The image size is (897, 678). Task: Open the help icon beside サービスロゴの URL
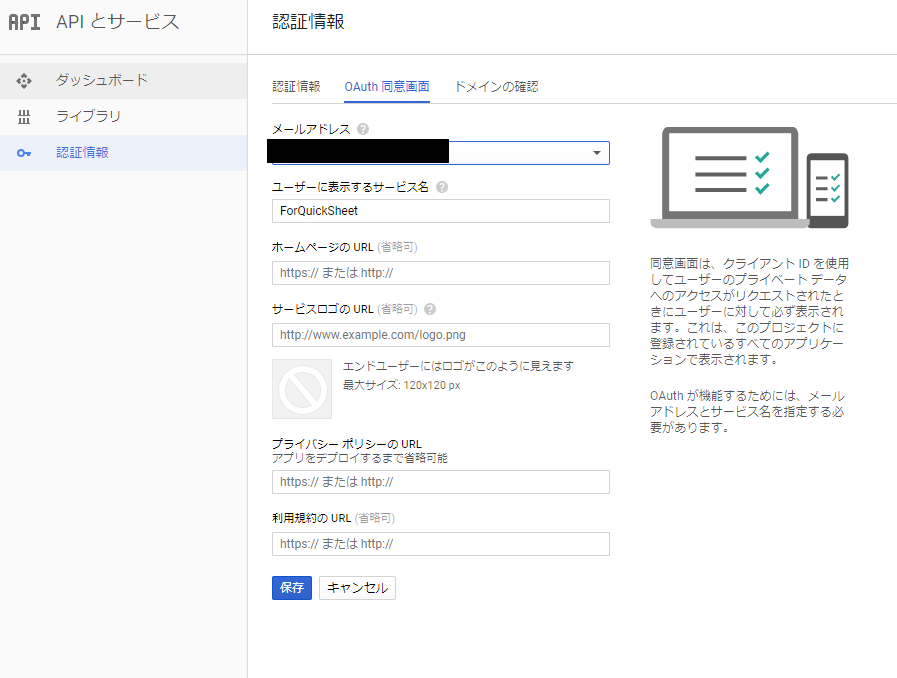click(x=429, y=309)
